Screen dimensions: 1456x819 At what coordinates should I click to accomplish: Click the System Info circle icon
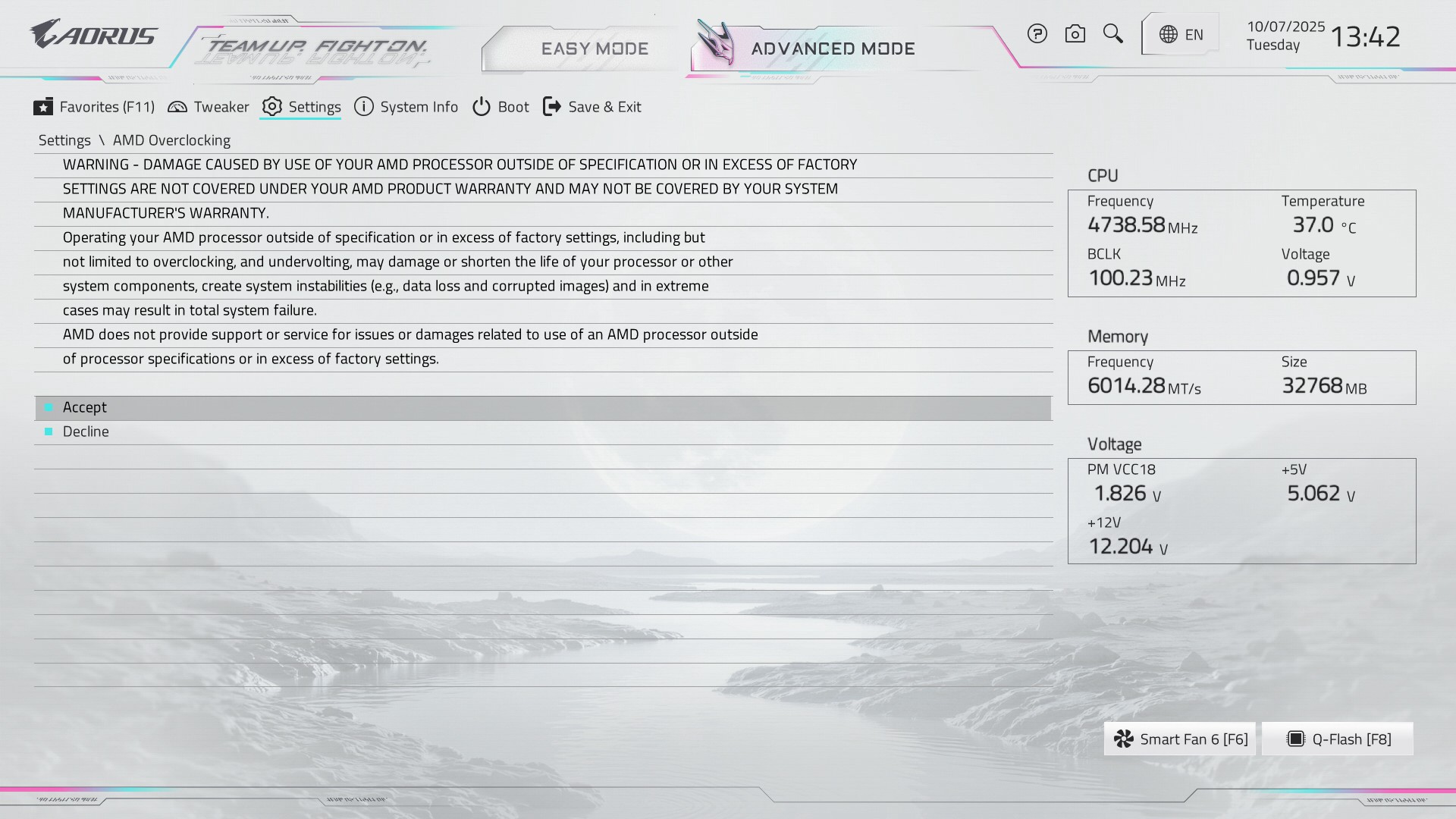(364, 107)
